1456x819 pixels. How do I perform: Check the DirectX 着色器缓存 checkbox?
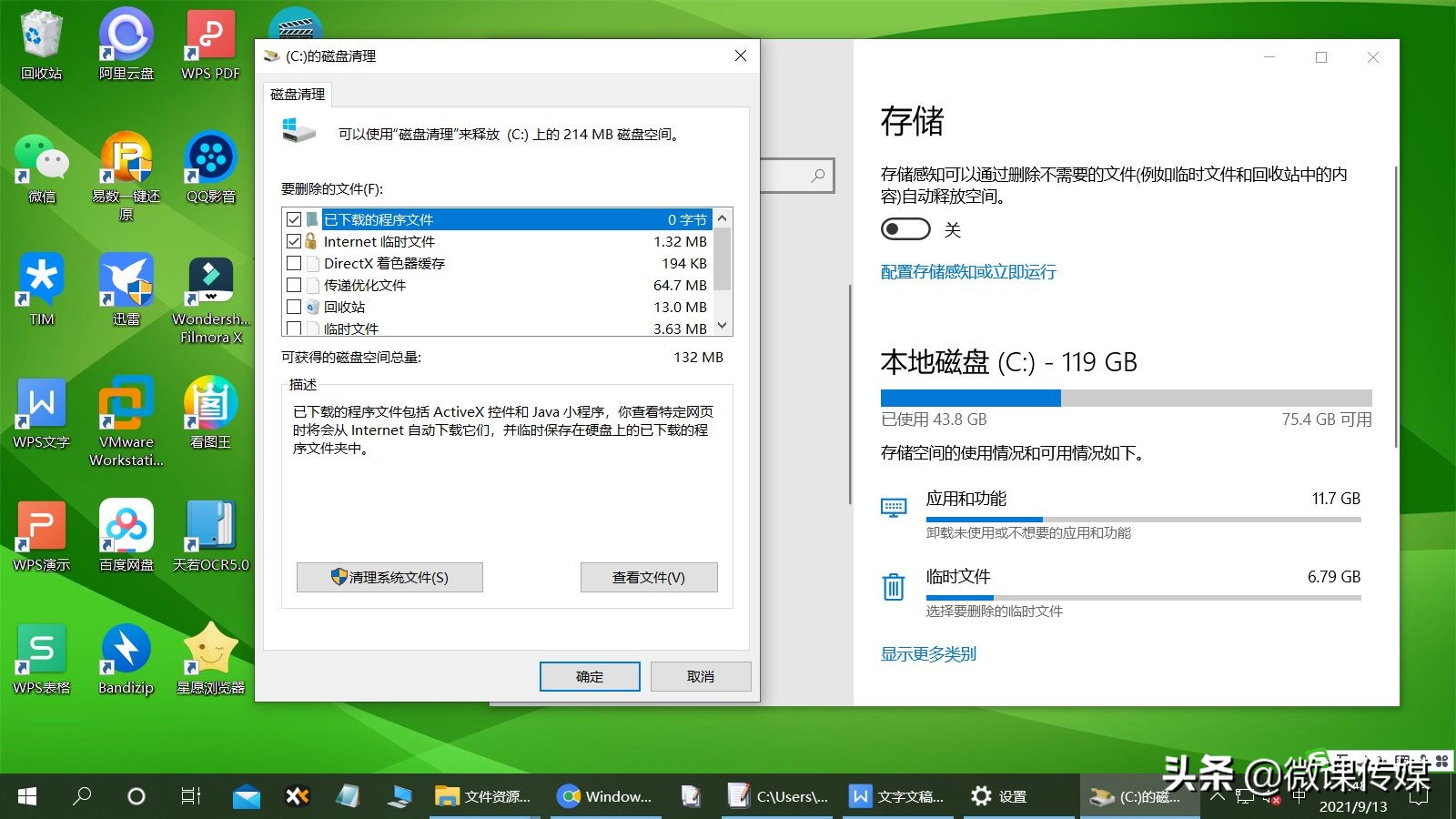294,263
